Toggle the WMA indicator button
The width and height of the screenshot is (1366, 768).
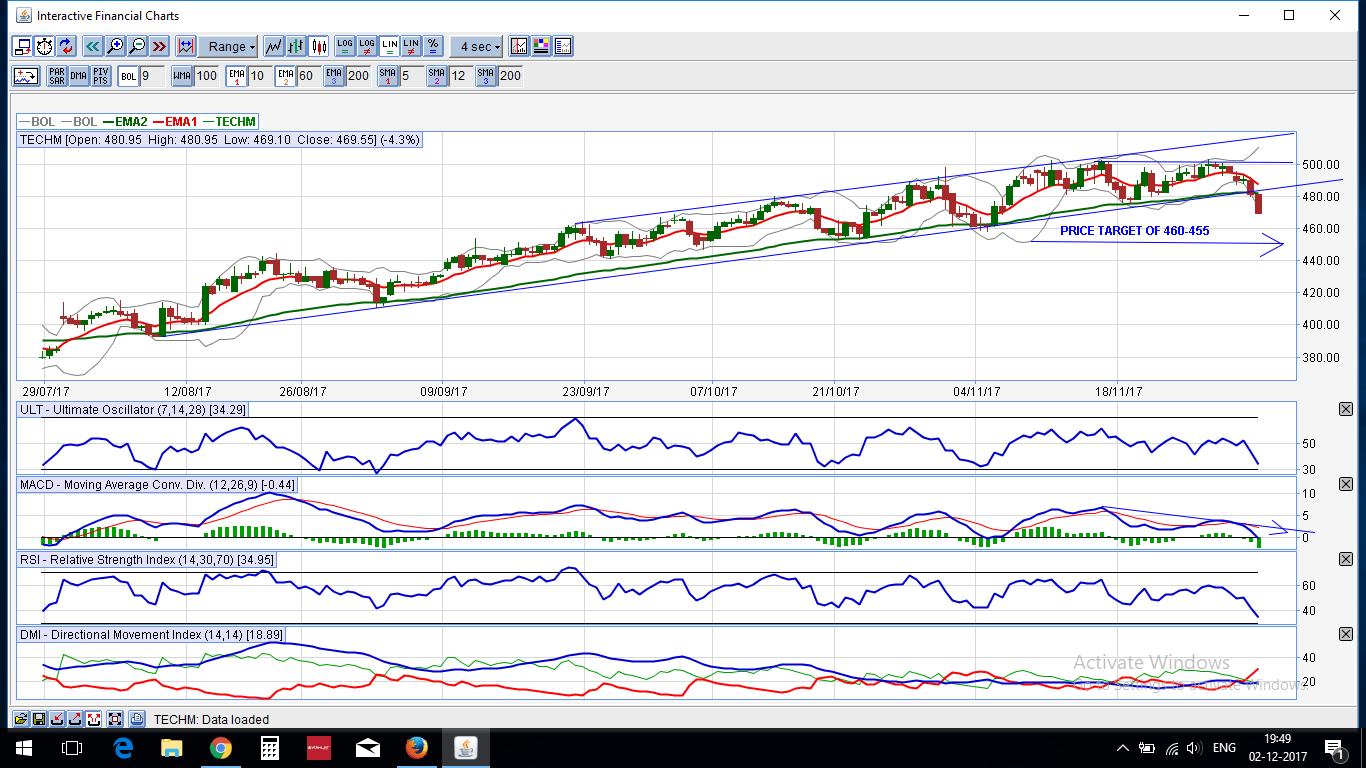[182, 75]
